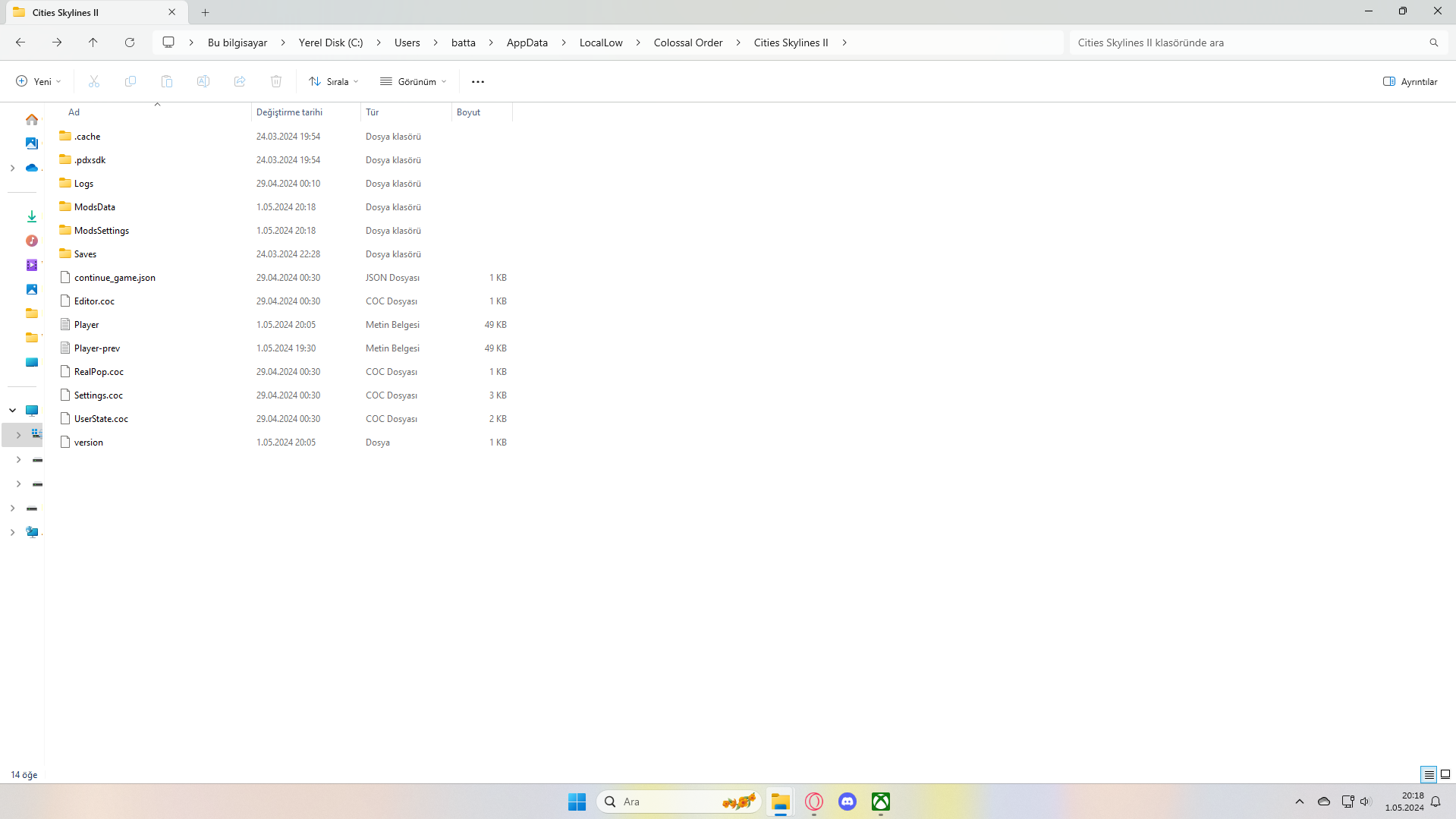Click the Paste clipboard icon

click(167, 81)
